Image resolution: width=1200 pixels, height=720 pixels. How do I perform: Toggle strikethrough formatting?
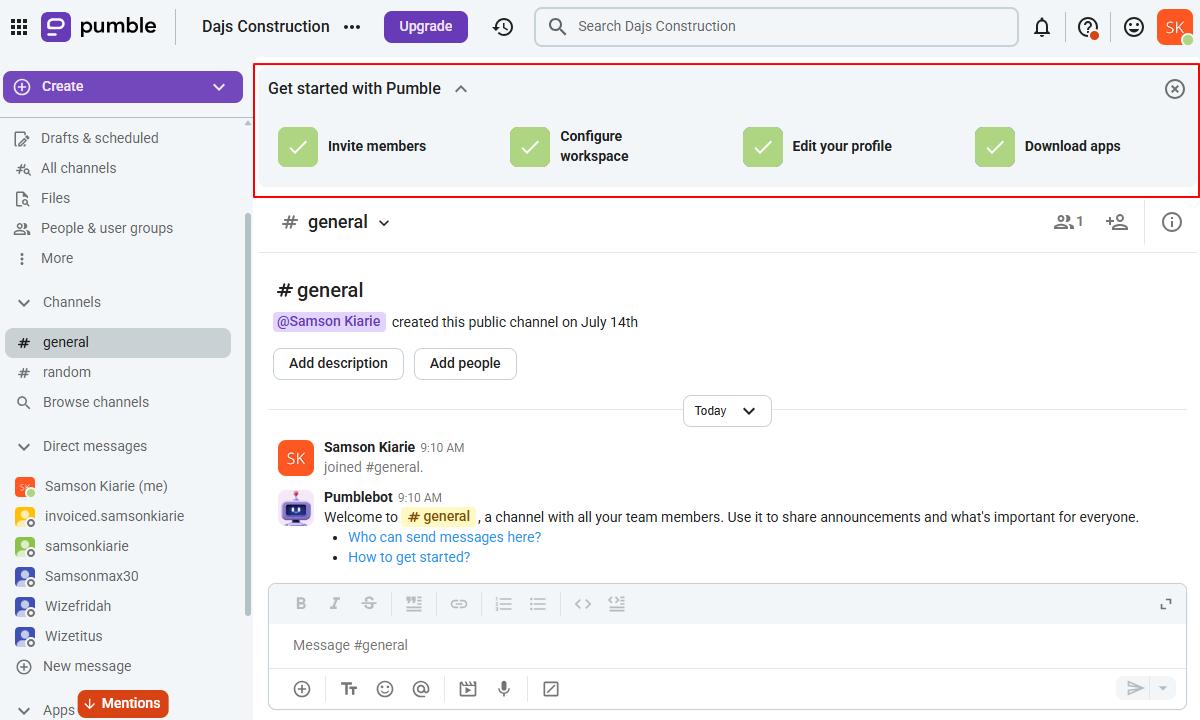tap(369, 604)
